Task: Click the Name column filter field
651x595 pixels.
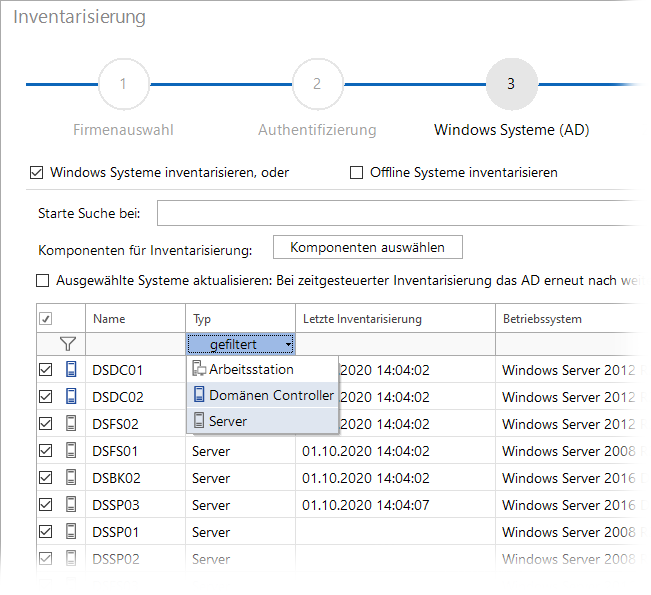Action: 135,344
